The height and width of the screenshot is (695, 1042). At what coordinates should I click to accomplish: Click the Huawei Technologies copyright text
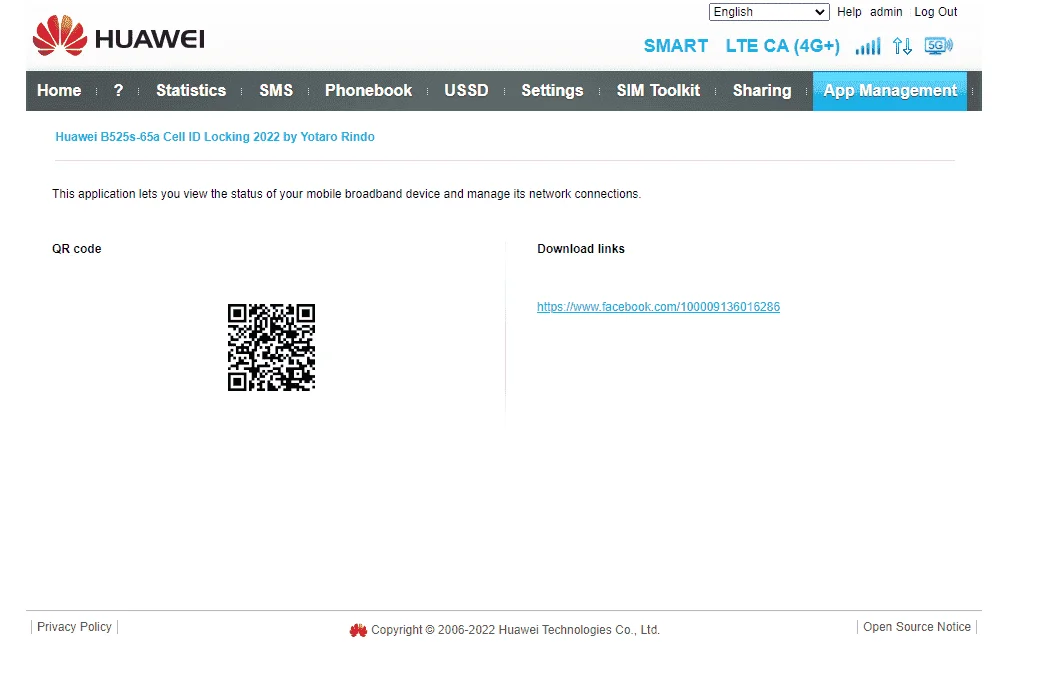tap(515, 630)
